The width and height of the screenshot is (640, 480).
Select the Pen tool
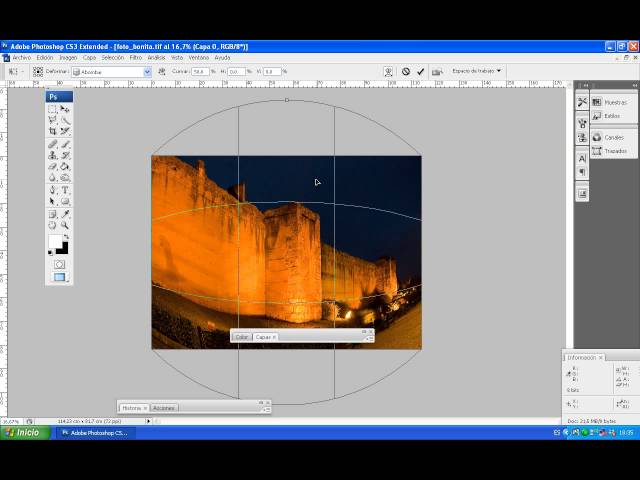[53, 190]
